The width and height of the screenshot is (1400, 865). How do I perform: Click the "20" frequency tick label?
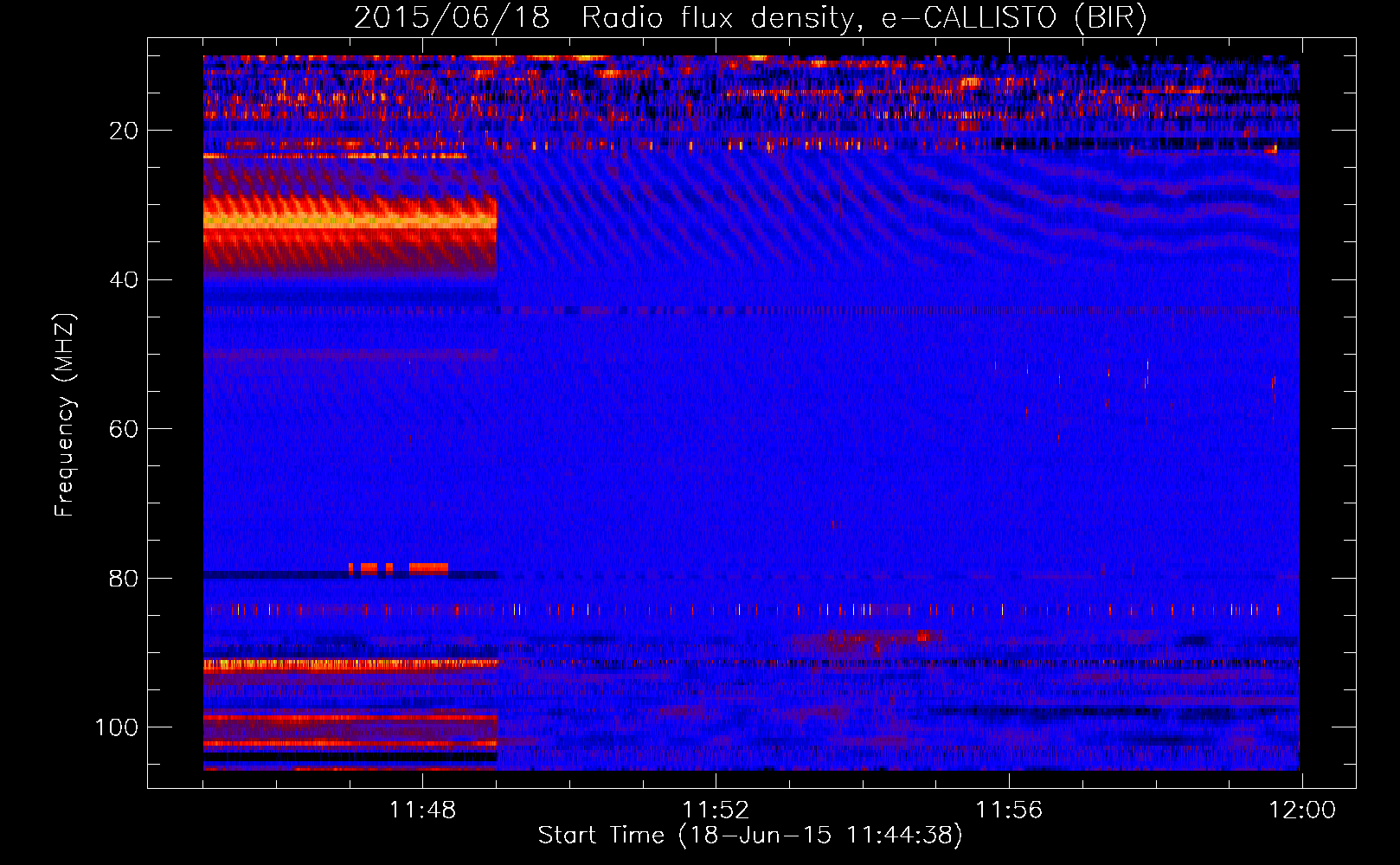point(124,131)
